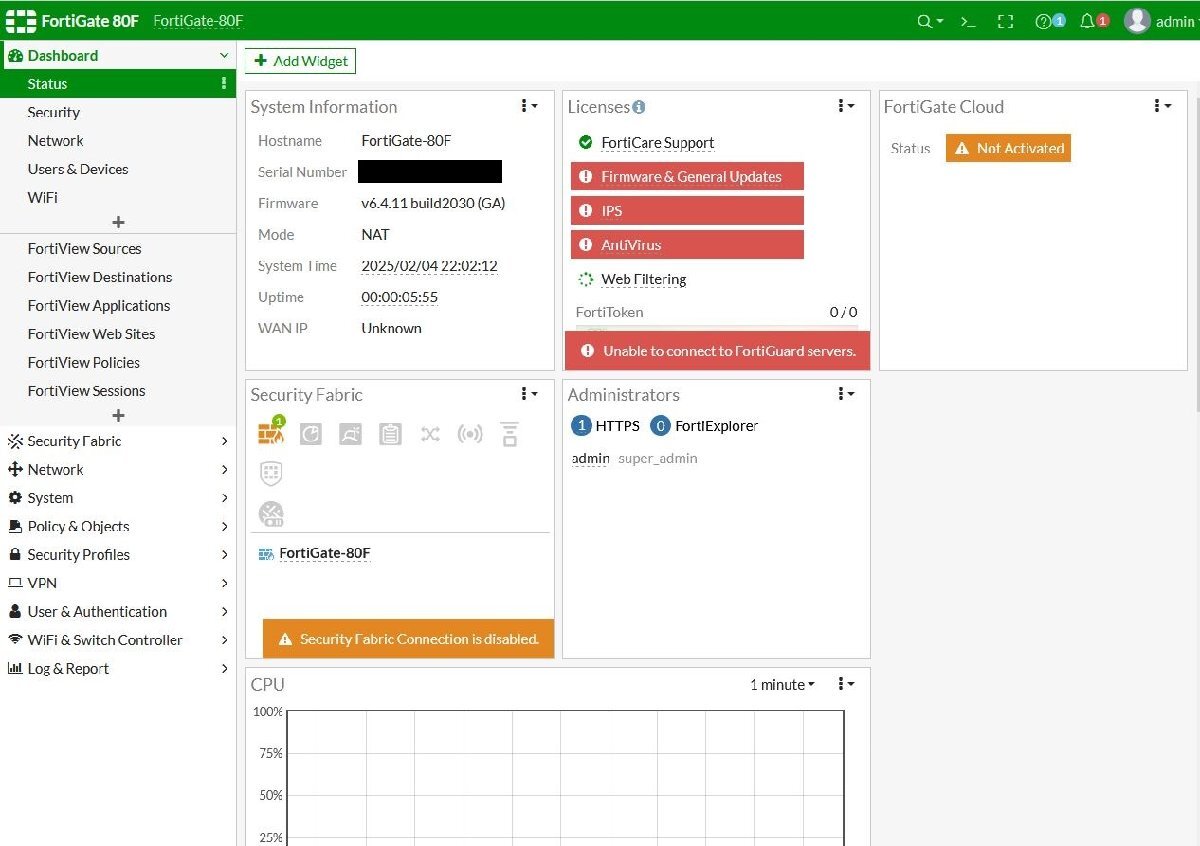Click the wireless access point icon
Image resolution: width=1200 pixels, height=846 pixels.
coord(470,434)
